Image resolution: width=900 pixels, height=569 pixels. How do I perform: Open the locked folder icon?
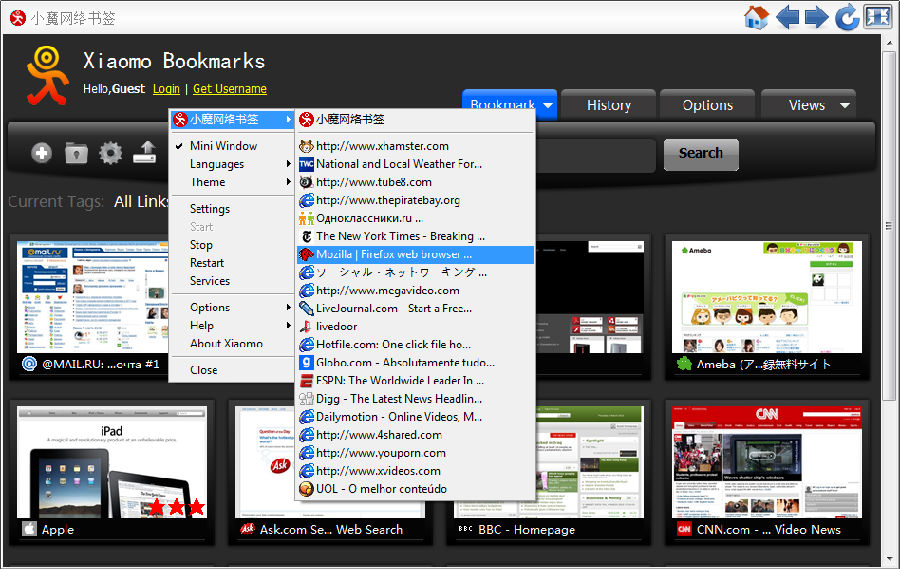(x=76, y=153)
